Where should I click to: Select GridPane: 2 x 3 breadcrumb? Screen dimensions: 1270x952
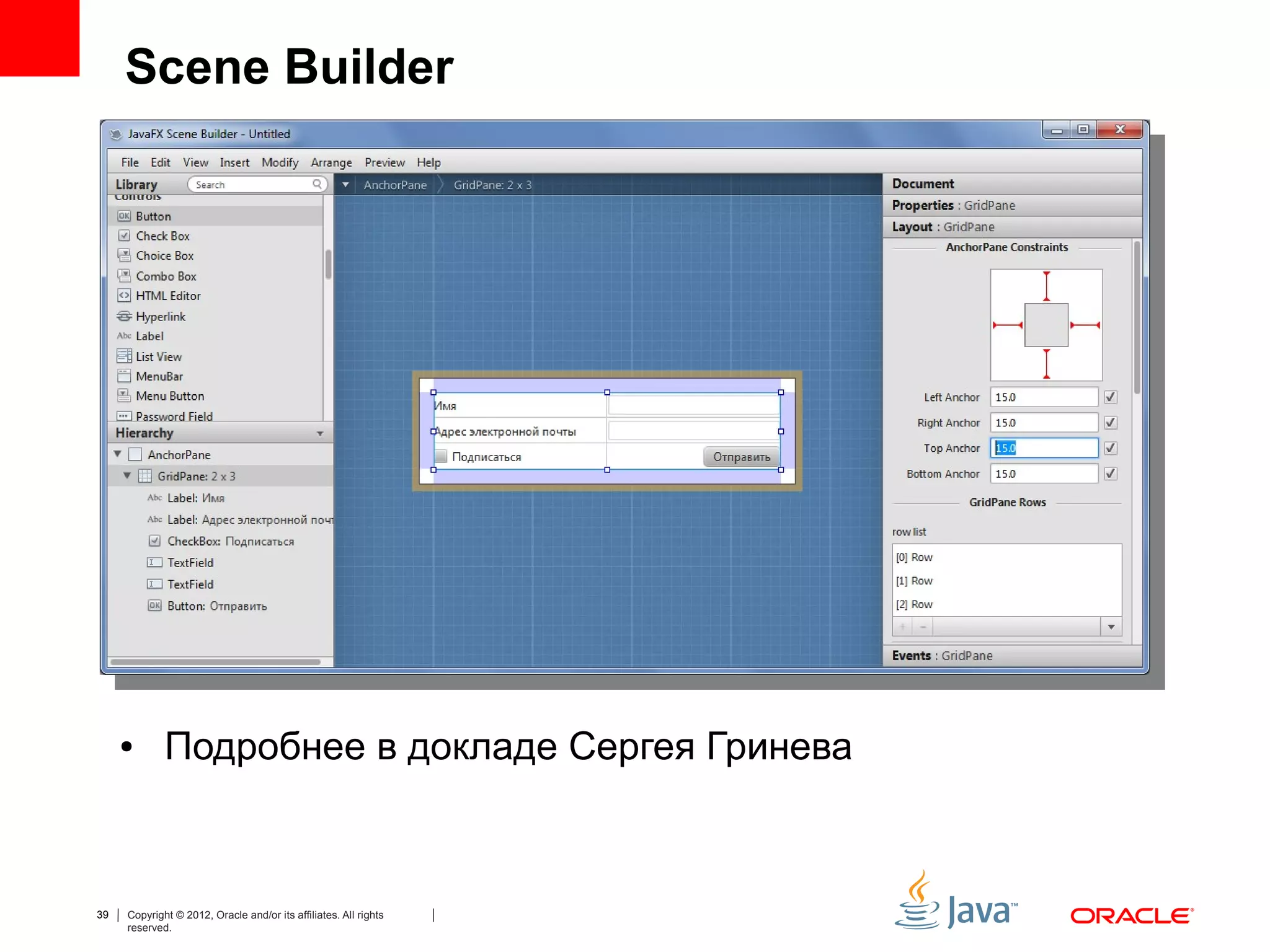pos(492,185)
